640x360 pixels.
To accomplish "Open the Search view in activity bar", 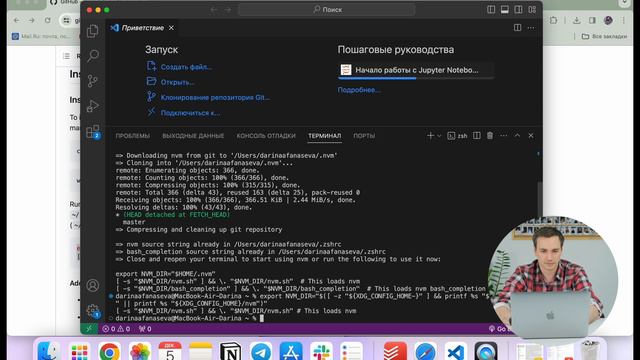I will pyautogui.click(x=93, y=56).
